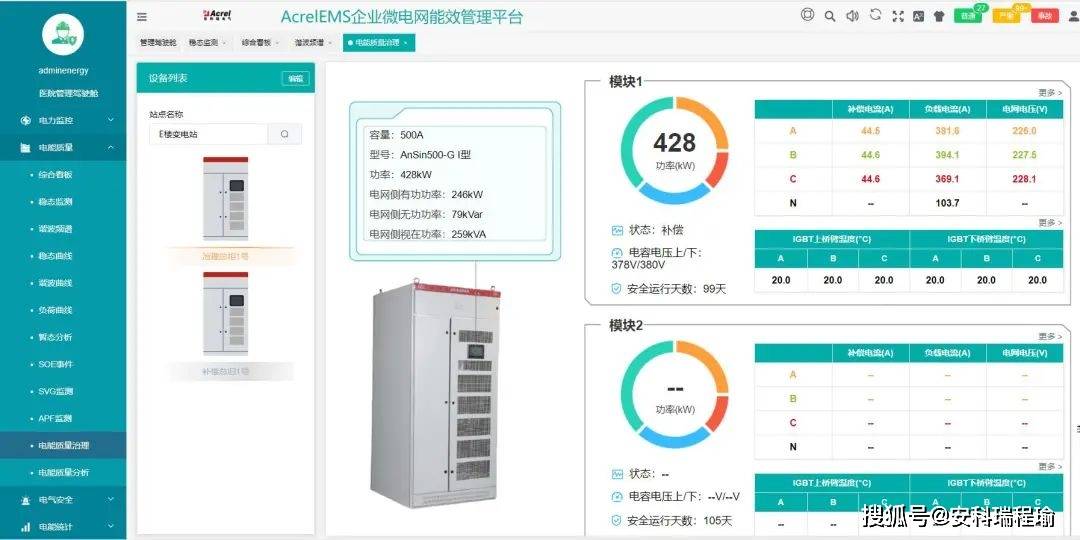Click the 编辑 button in 设备列表 header
The width and height of the screenshot is (1080, 540).
(295, 79)
